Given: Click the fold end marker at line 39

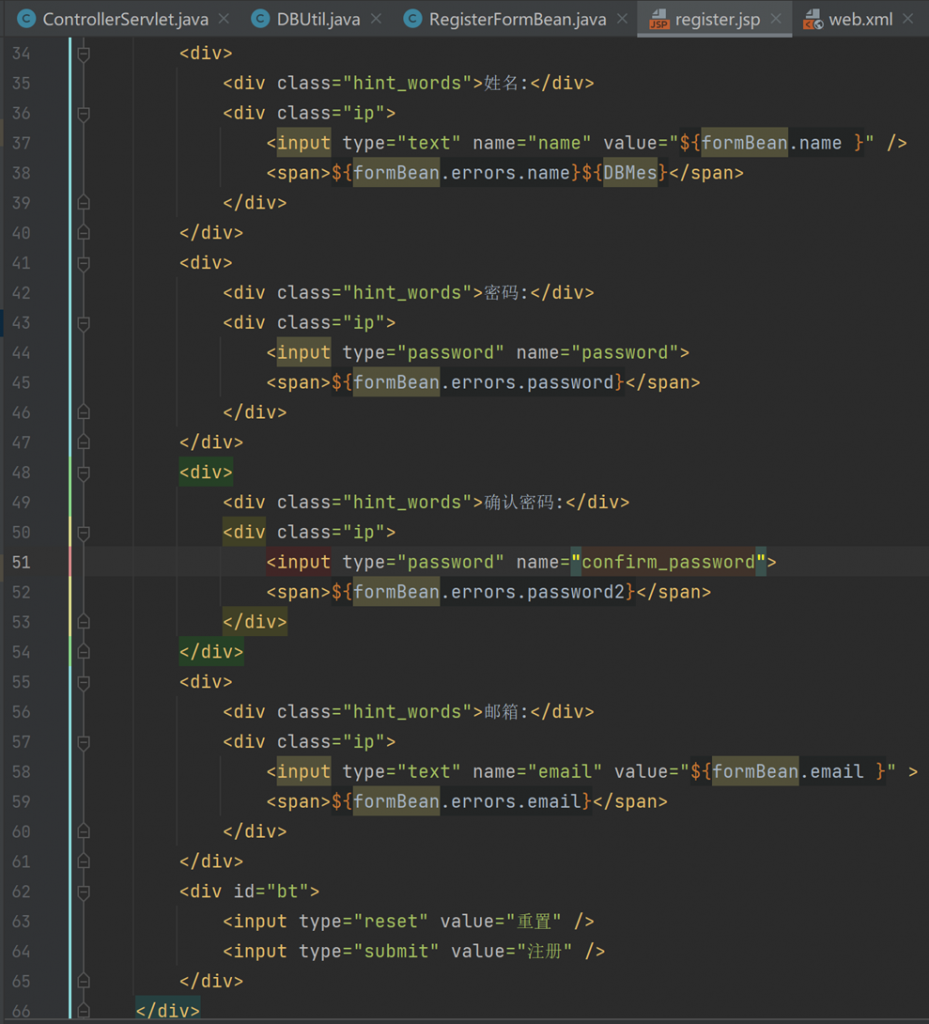Looking at the screenshot, I should tap(84, 202).
